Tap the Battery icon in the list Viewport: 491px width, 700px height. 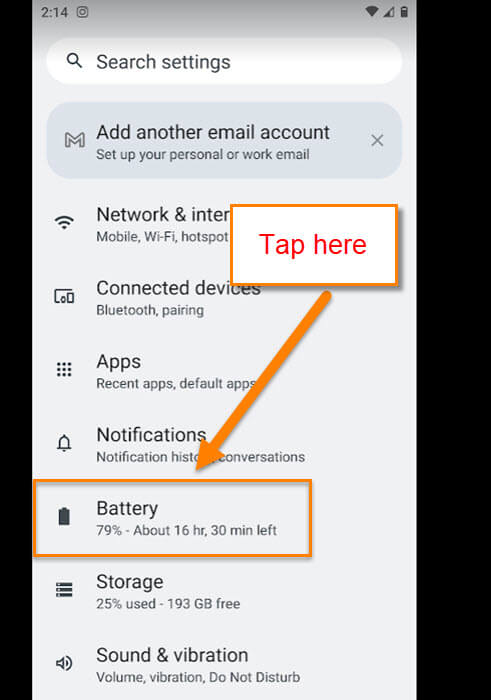[64, 517]
